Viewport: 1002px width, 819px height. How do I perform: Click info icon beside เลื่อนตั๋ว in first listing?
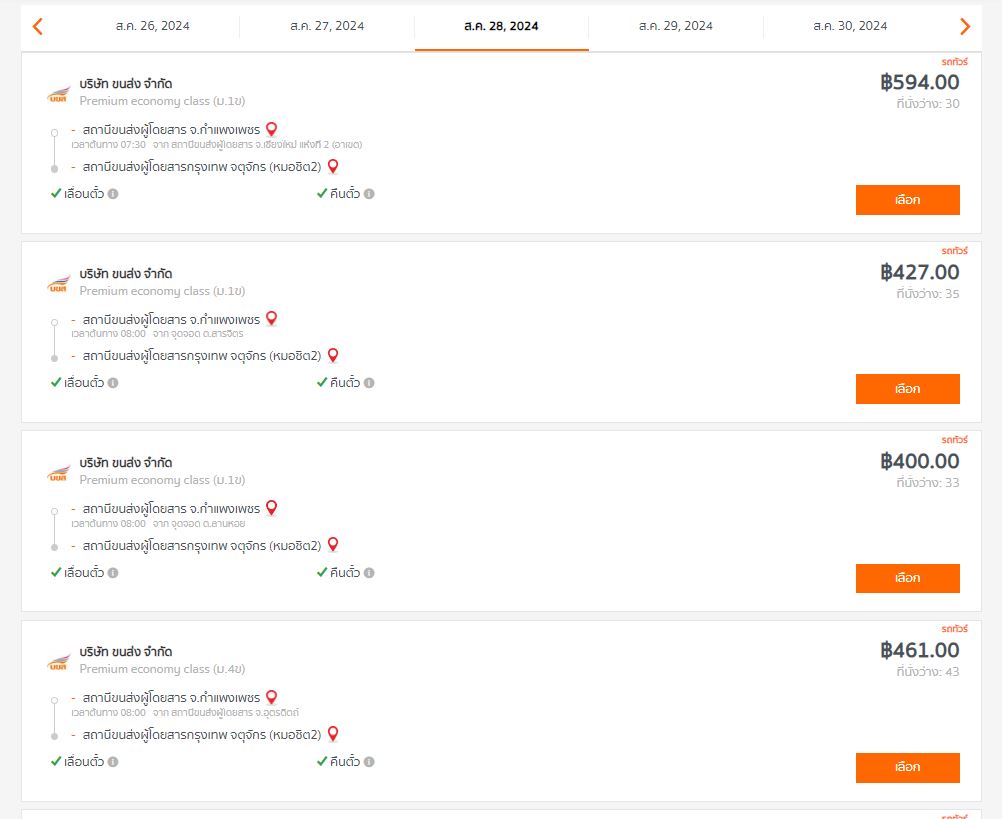(x=113, y=194)
